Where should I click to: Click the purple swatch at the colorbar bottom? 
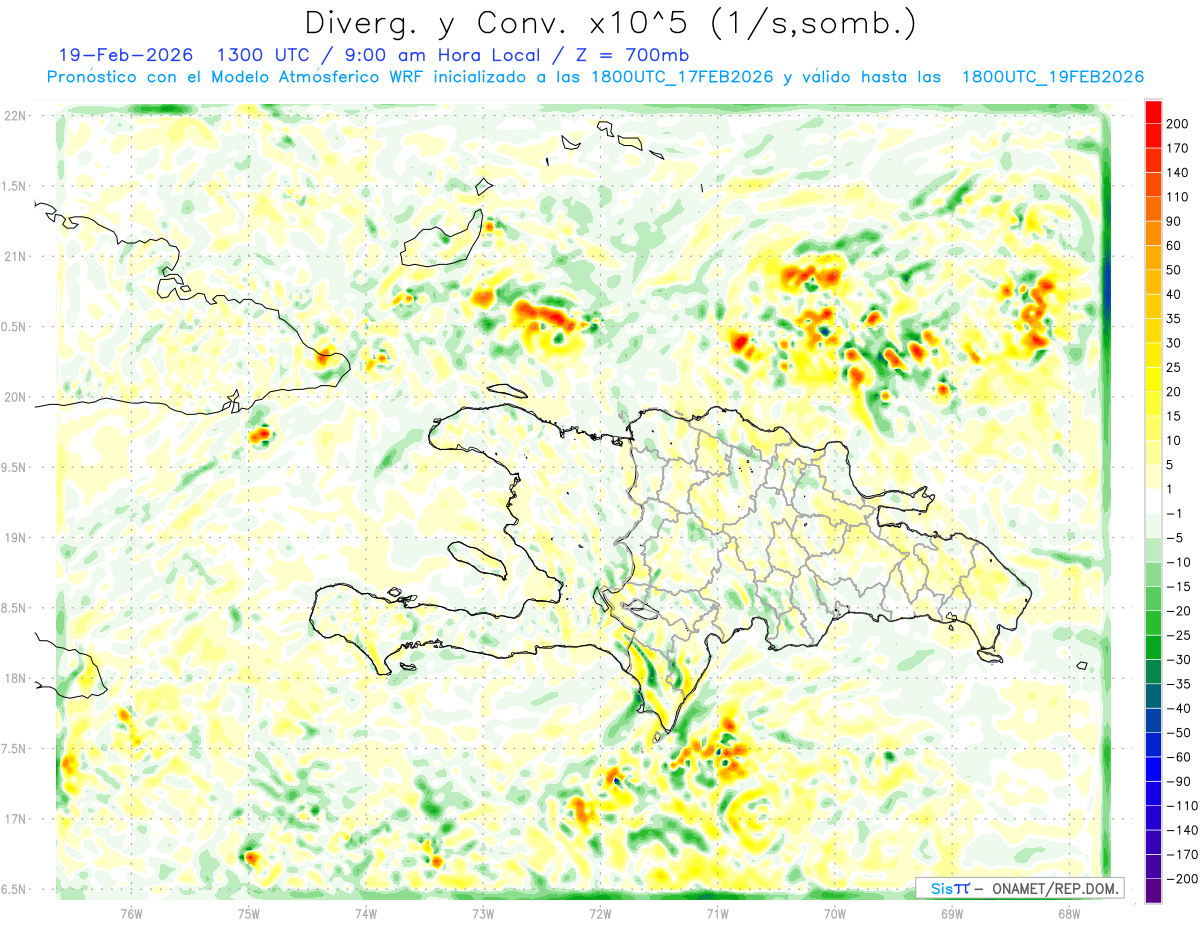[x=1153, y=890]
